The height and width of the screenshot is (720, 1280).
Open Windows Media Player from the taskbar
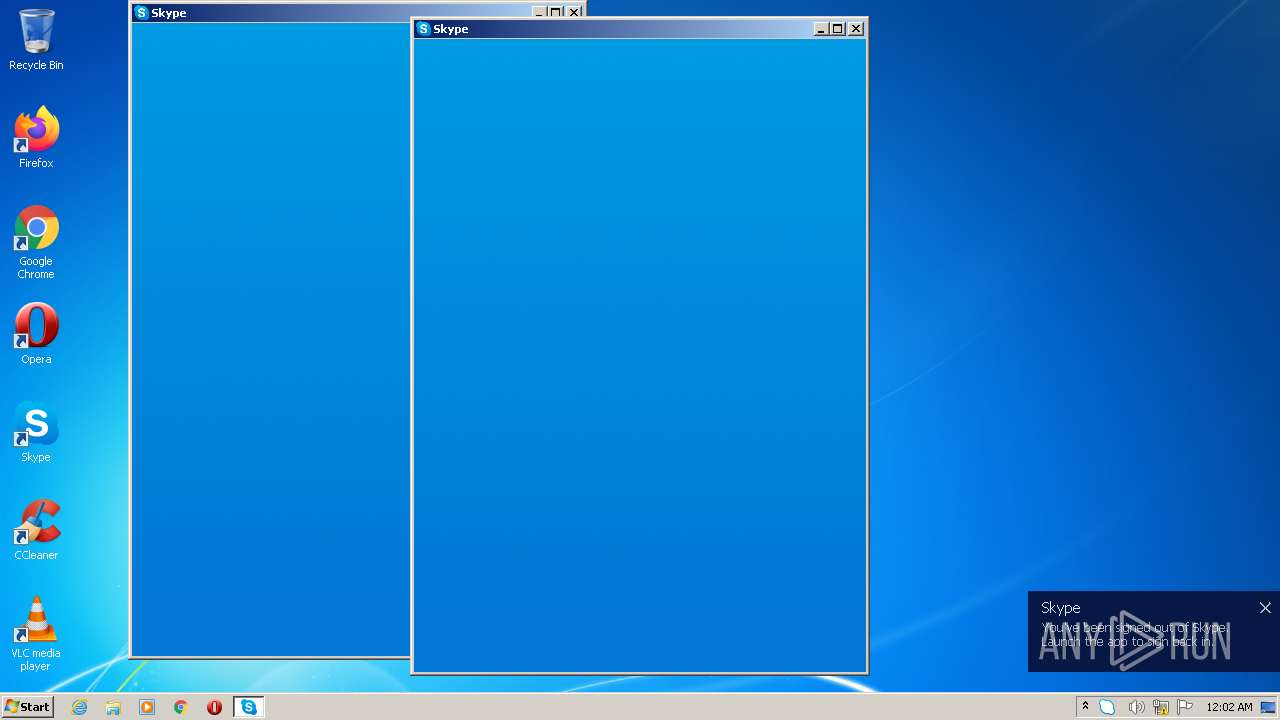pyautogui.click(x=147, y=707)
